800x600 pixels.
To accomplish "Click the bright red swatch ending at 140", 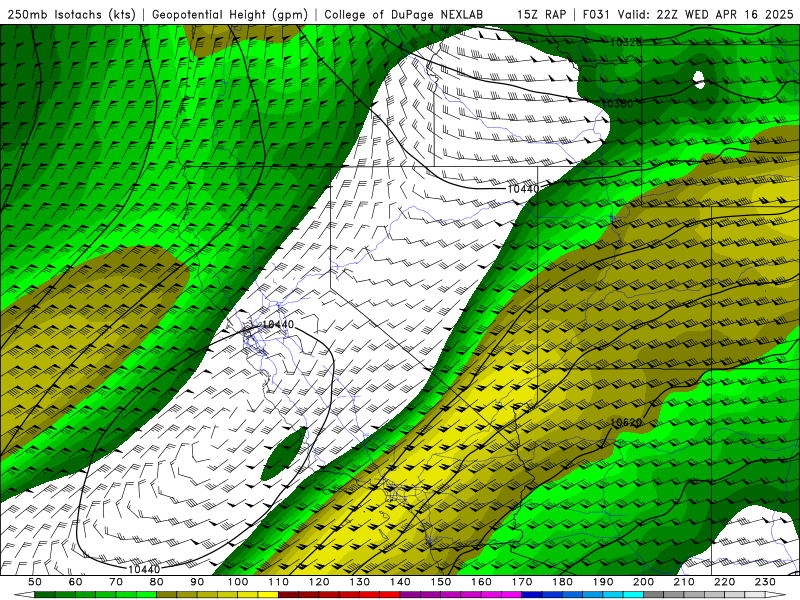I will pyautogui.click(x=390, y=595).
